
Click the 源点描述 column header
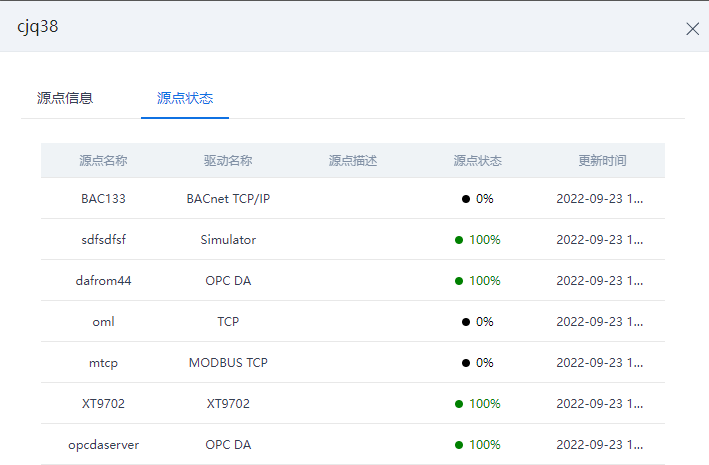pyautogui.click(x=353, y=161)
